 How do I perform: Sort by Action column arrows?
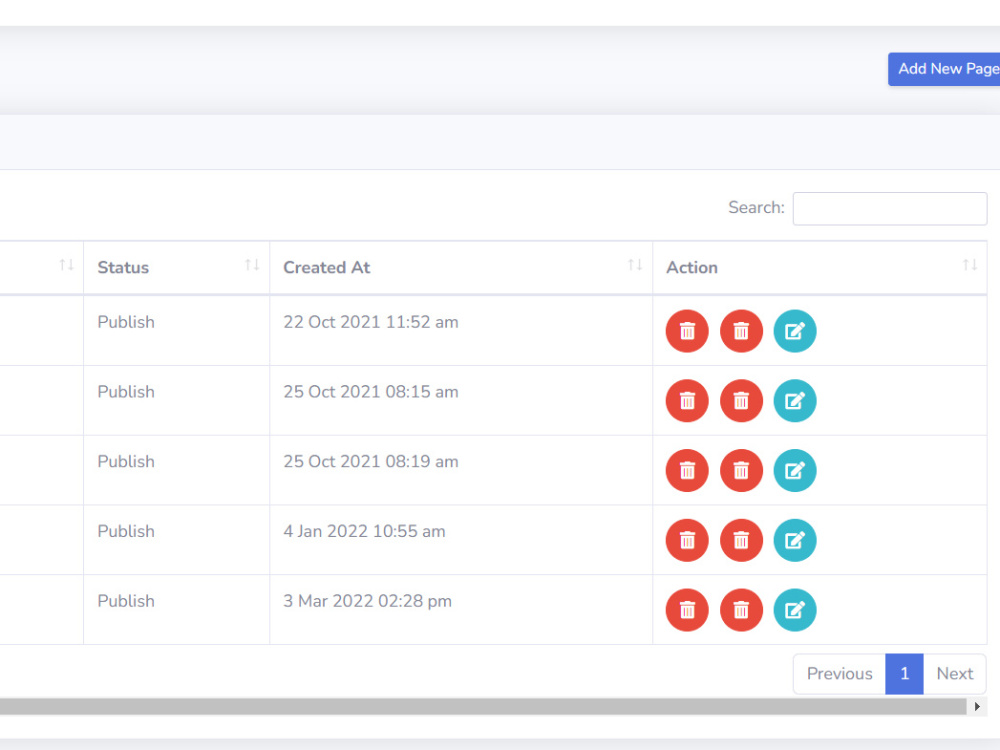(x=969, y=265)
